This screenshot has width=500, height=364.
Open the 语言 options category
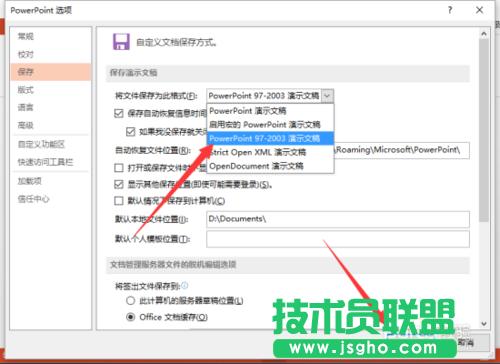click(x=26, y=107)
